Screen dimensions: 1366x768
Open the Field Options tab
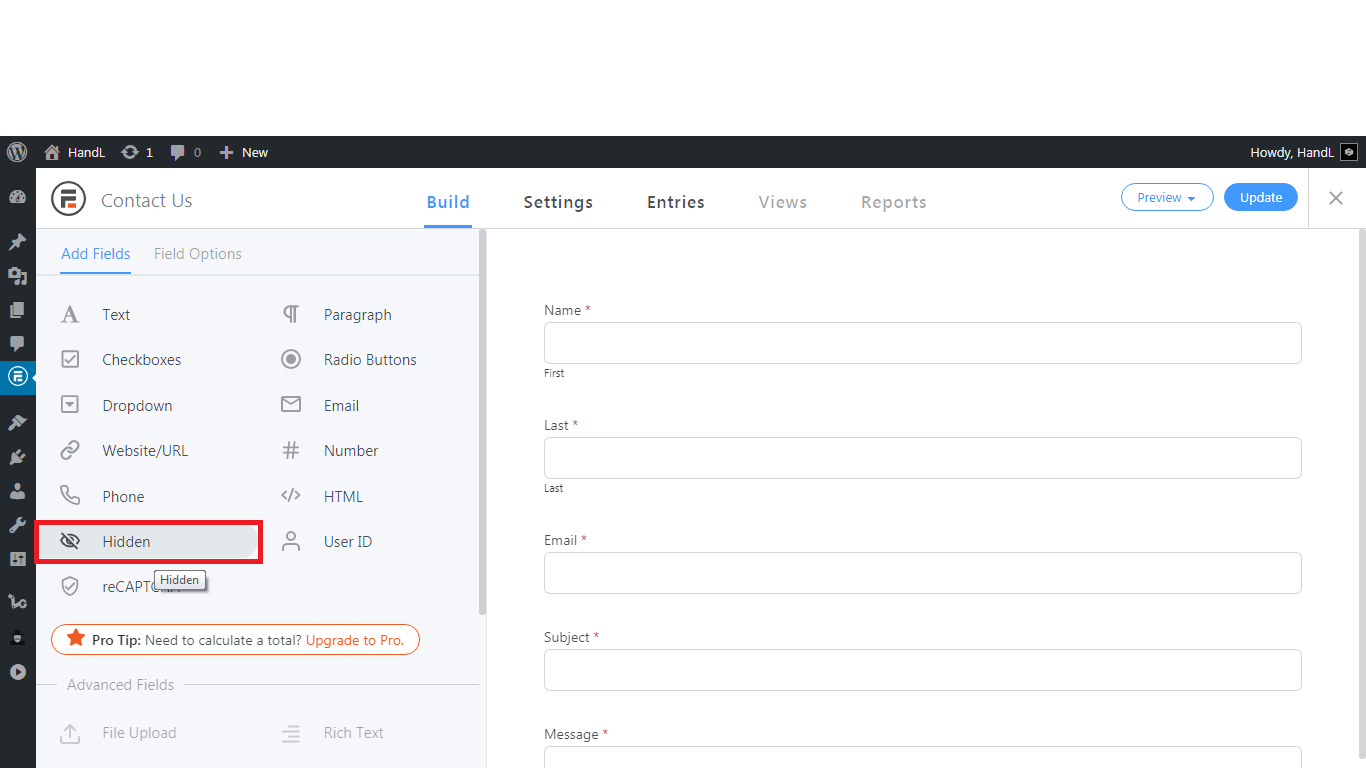point(197,254)
